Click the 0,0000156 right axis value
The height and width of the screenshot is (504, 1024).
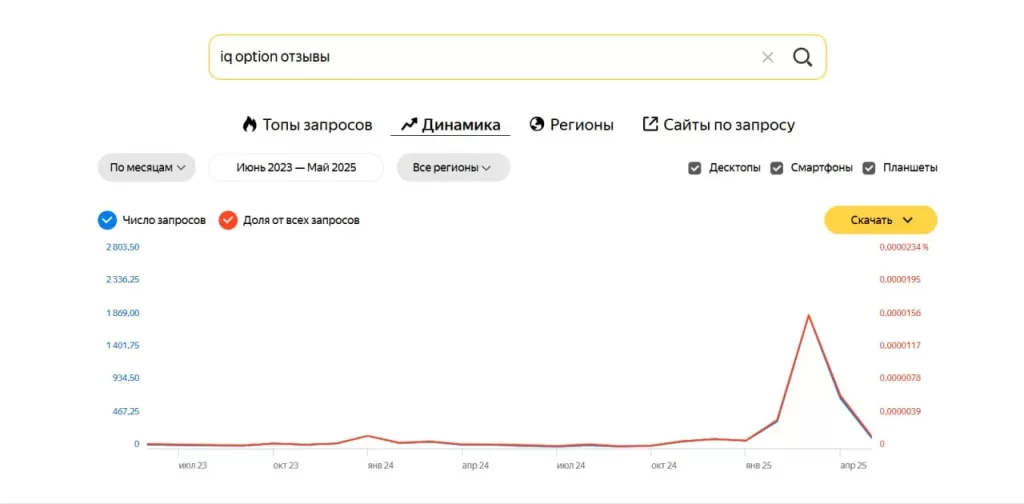click(x=900, y=313)
